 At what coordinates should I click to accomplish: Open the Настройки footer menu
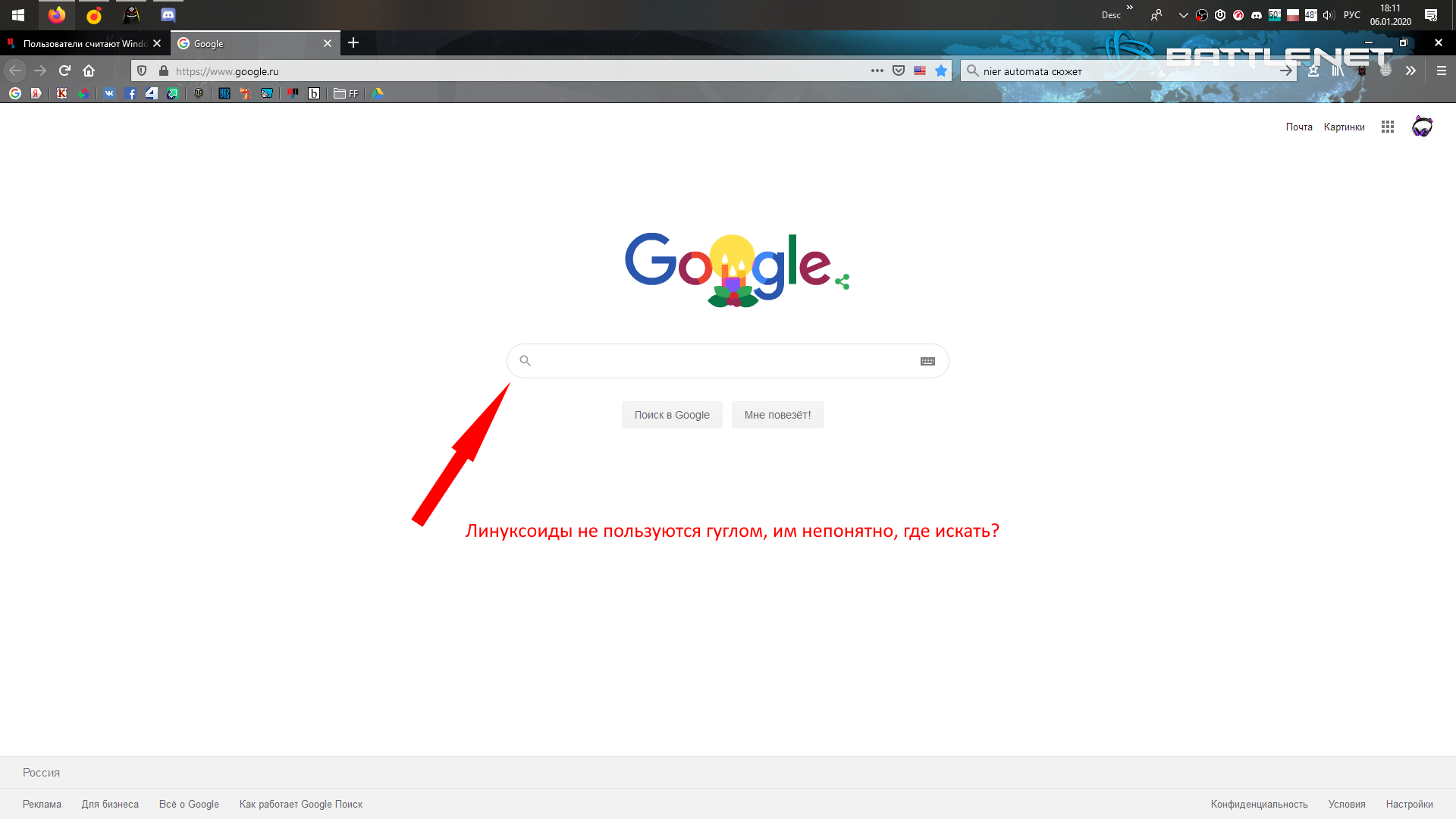tap(1409, 804)
